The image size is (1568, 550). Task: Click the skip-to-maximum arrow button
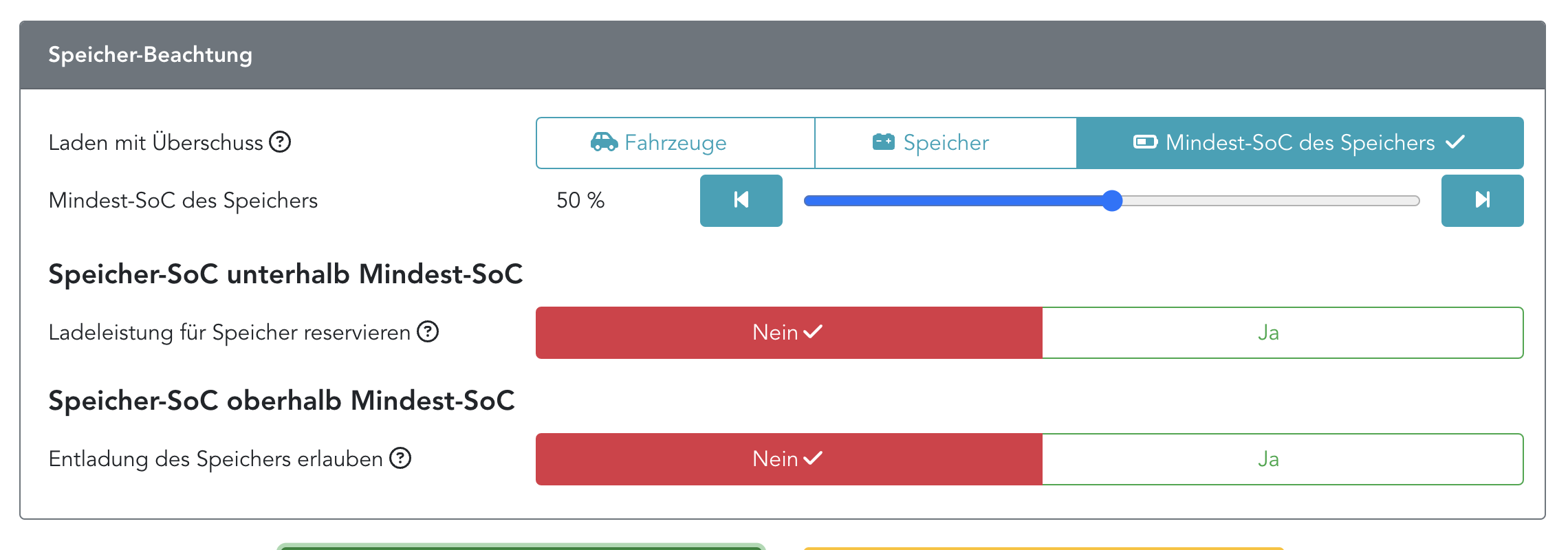(x=1482, y=200)
